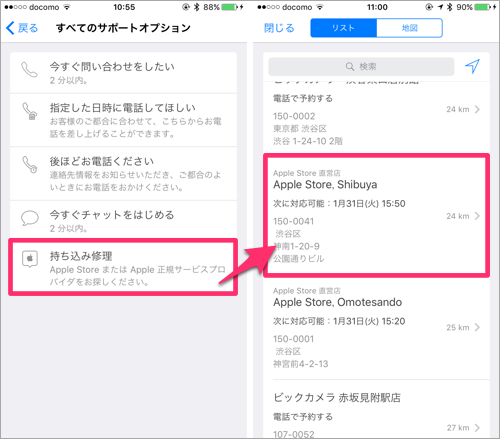Open chevron for ビックカメラ 赤坂見附駅店

[477, 428]
